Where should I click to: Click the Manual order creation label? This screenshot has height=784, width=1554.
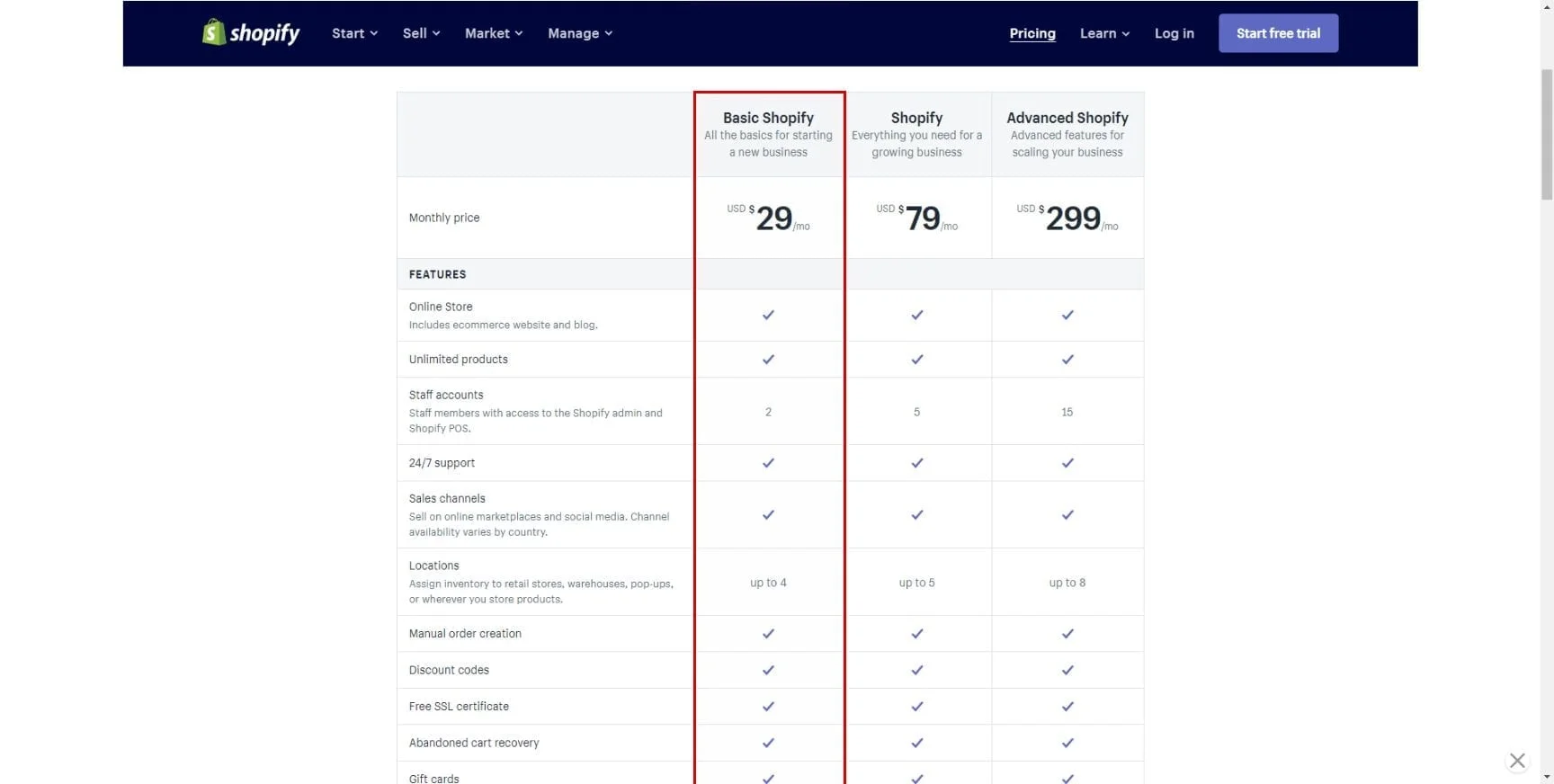[465, 634]
